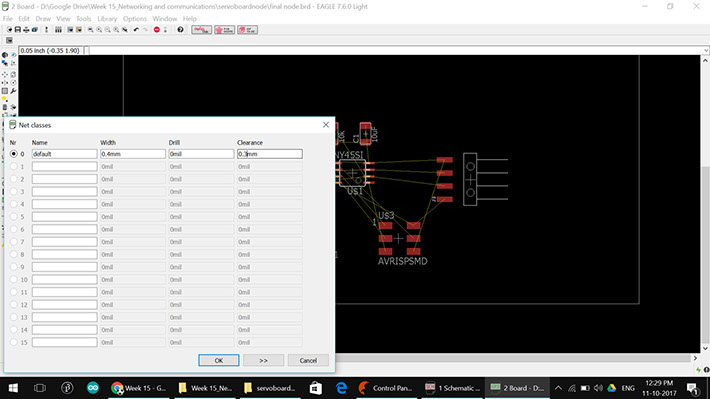Click the third pink custom toolbar button
The width and height of the screenshot is (710, 399).
click(x=247, y=29)
